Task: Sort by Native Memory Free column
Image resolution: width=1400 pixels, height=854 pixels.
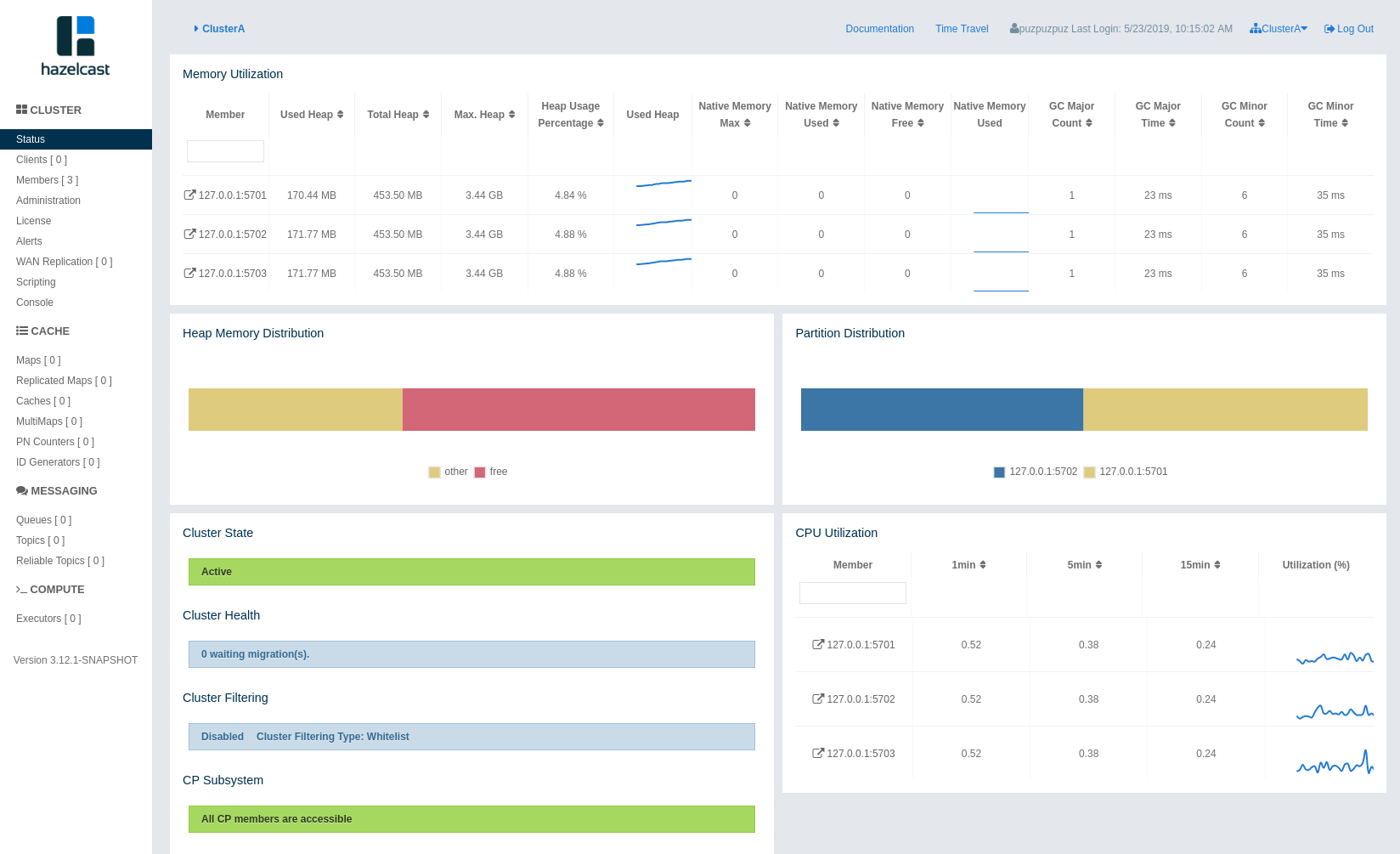Action: click(920, 123)
